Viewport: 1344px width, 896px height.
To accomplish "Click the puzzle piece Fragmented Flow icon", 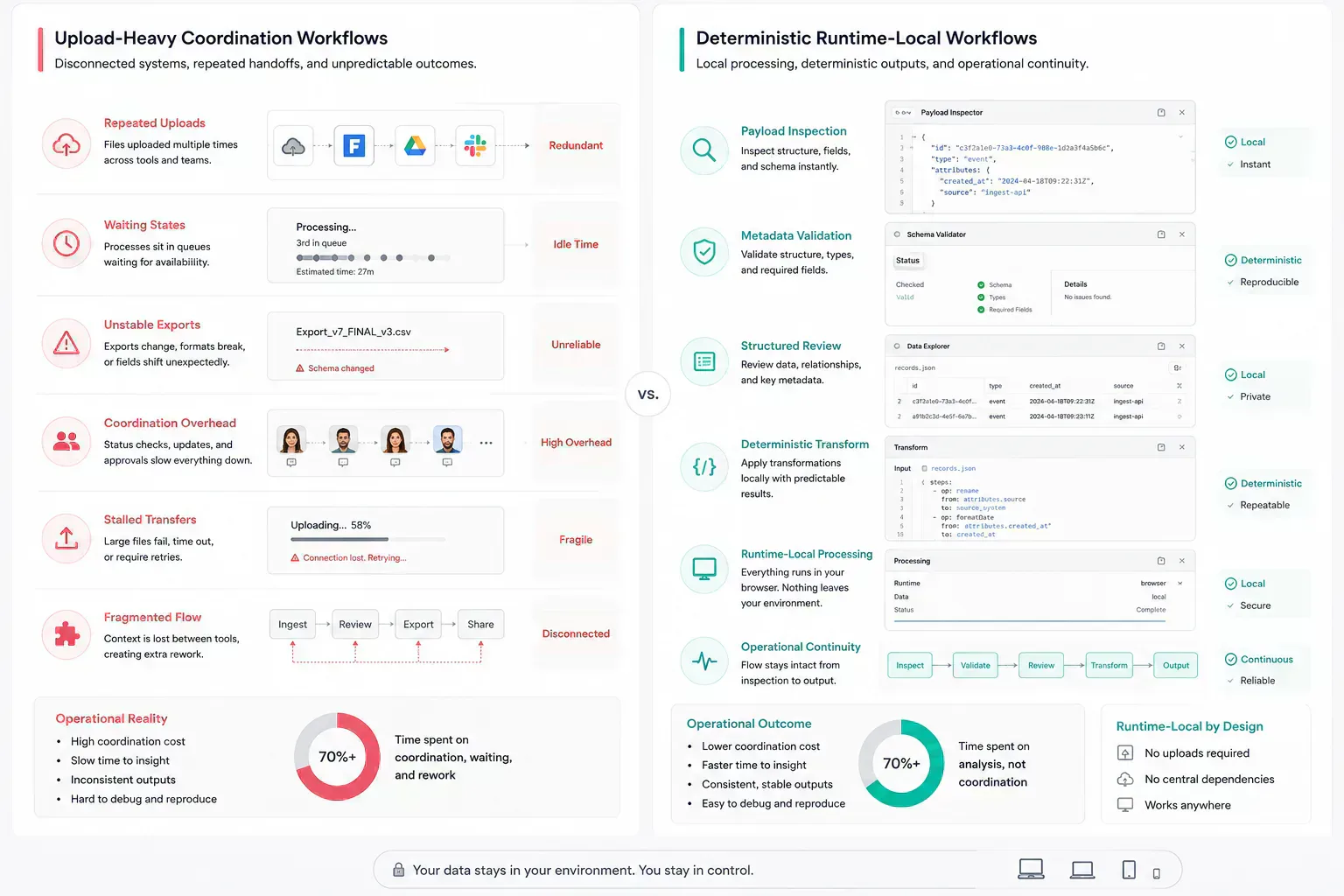I will [x=66, y=633].
